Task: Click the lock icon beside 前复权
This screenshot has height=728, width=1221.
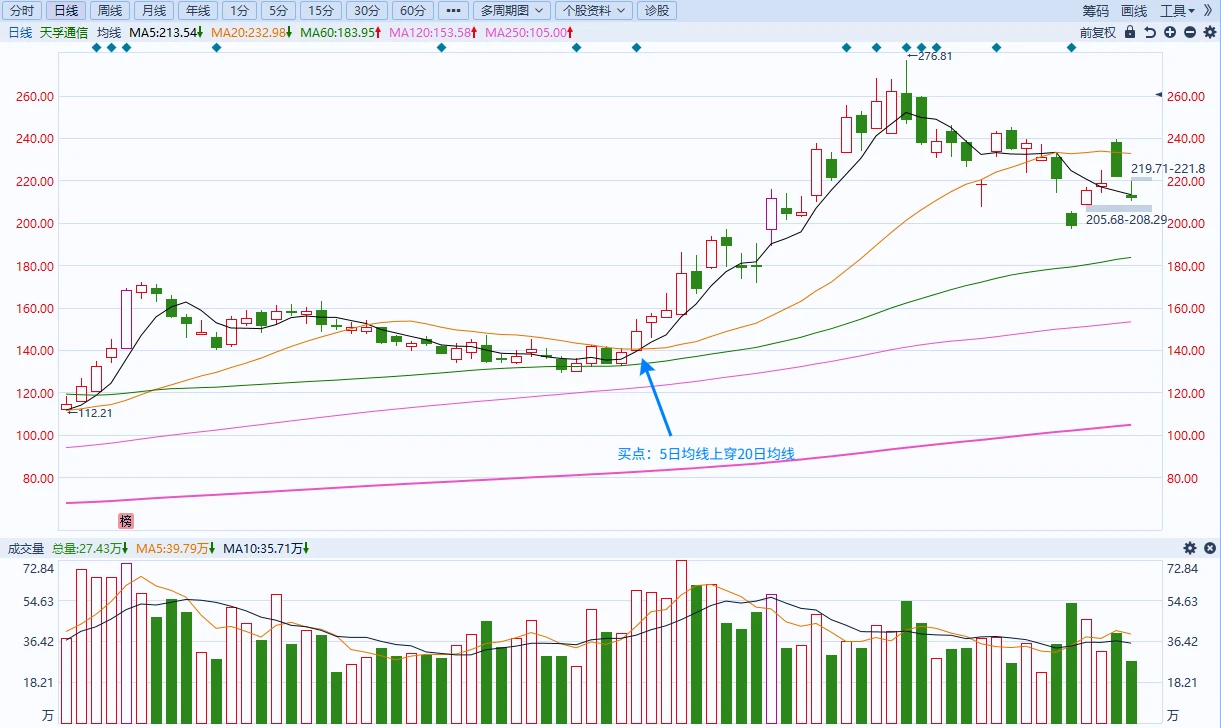Action: click(x=1130, y=32)
